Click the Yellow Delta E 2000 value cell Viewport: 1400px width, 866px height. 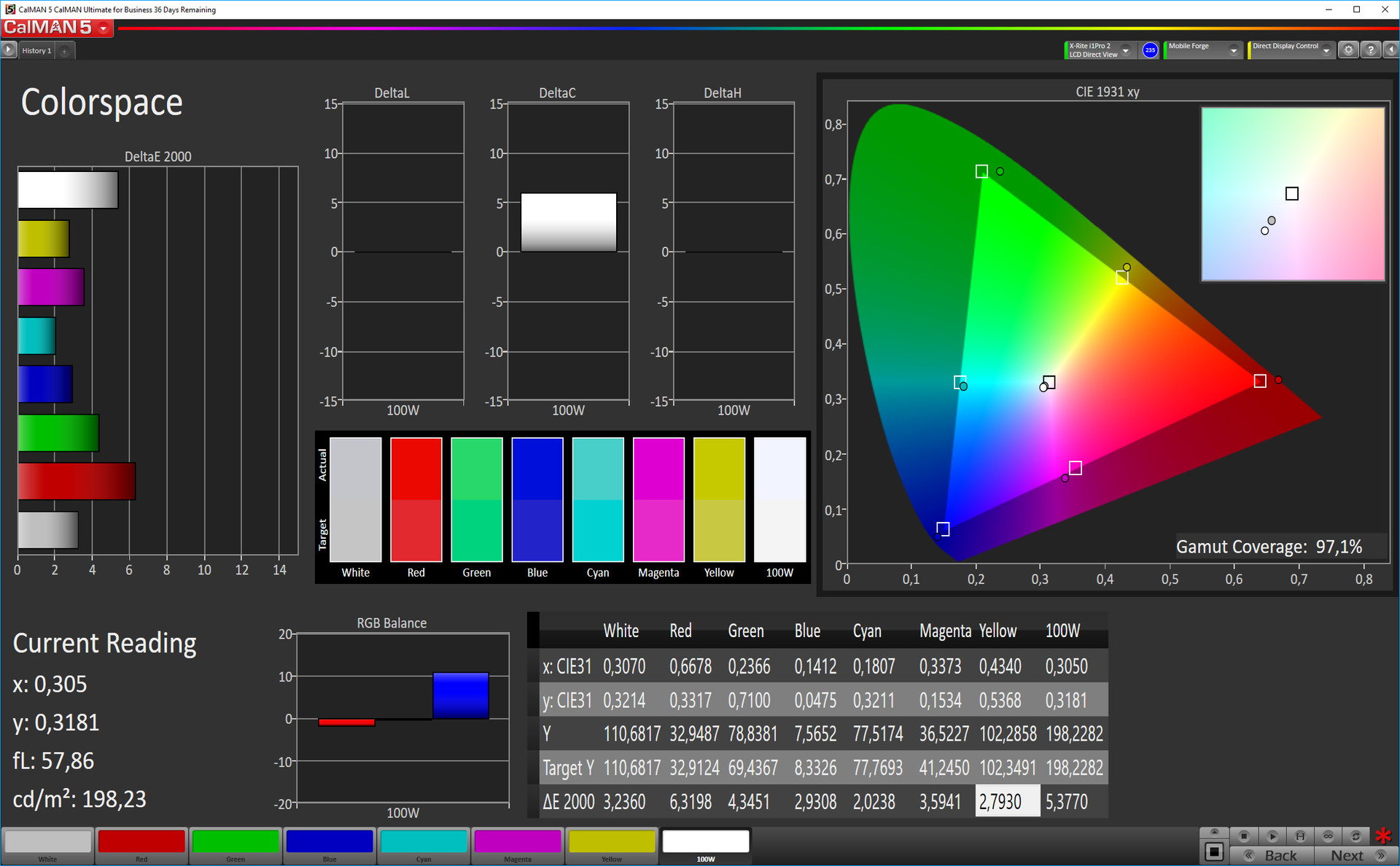pyautogui.click(x=1007, y=802)
